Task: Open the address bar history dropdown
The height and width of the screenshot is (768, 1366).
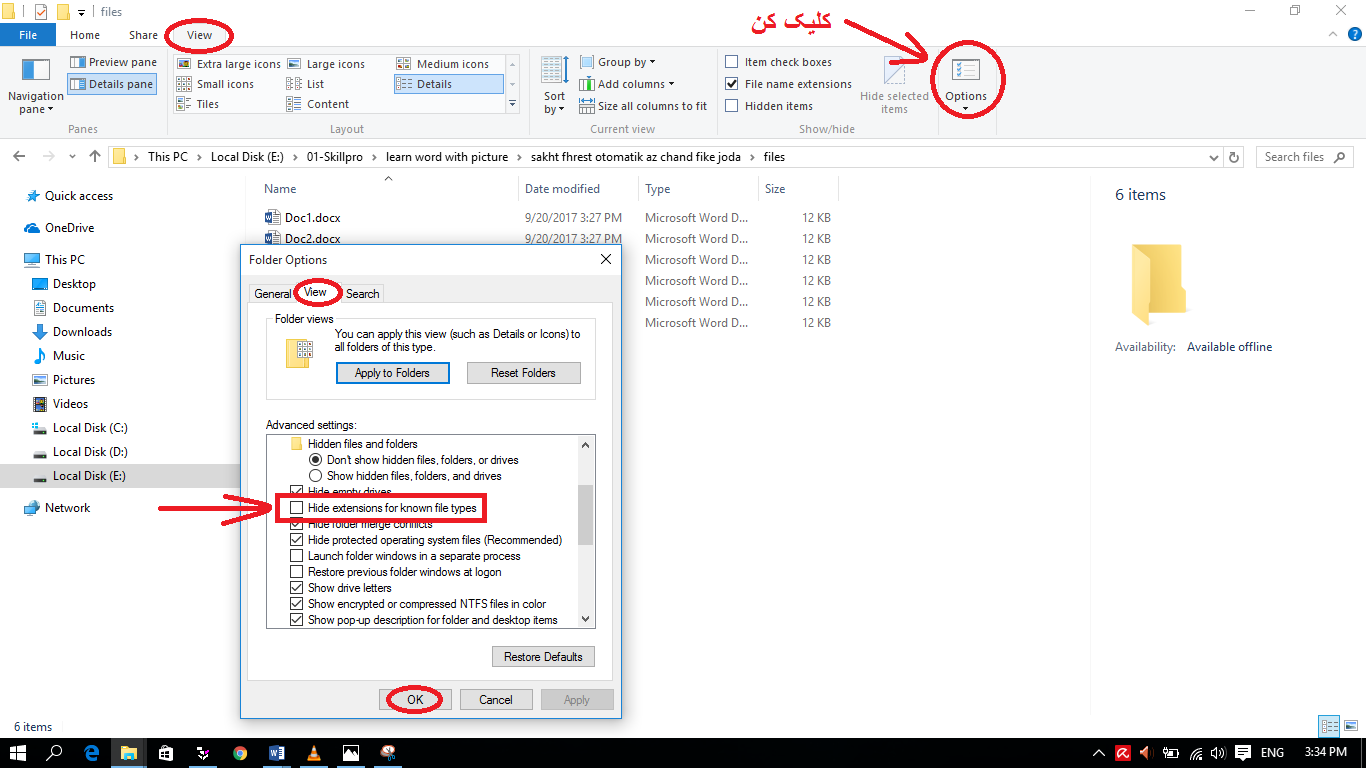Action: 1213,157
